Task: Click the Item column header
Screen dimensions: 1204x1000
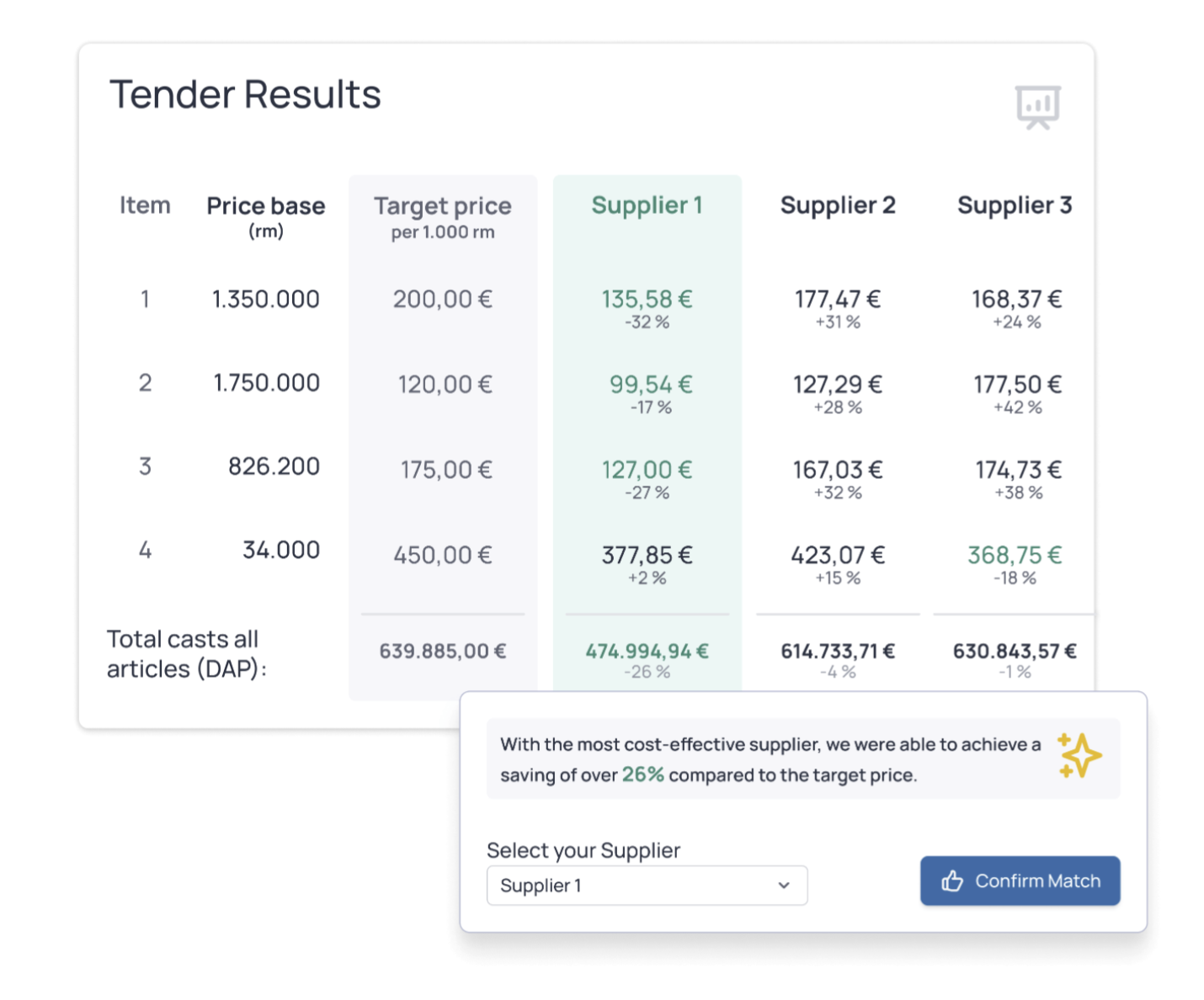Action: coord(145,205)
